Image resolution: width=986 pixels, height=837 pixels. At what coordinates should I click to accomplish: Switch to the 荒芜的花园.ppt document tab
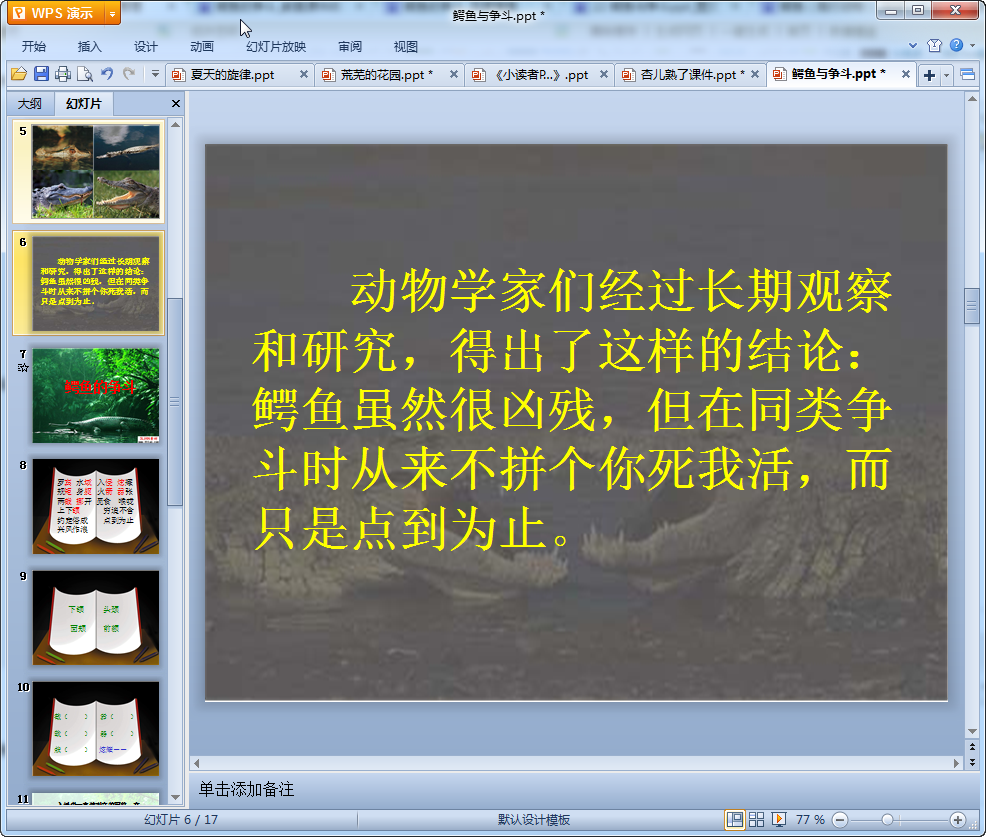click(386, 75)
